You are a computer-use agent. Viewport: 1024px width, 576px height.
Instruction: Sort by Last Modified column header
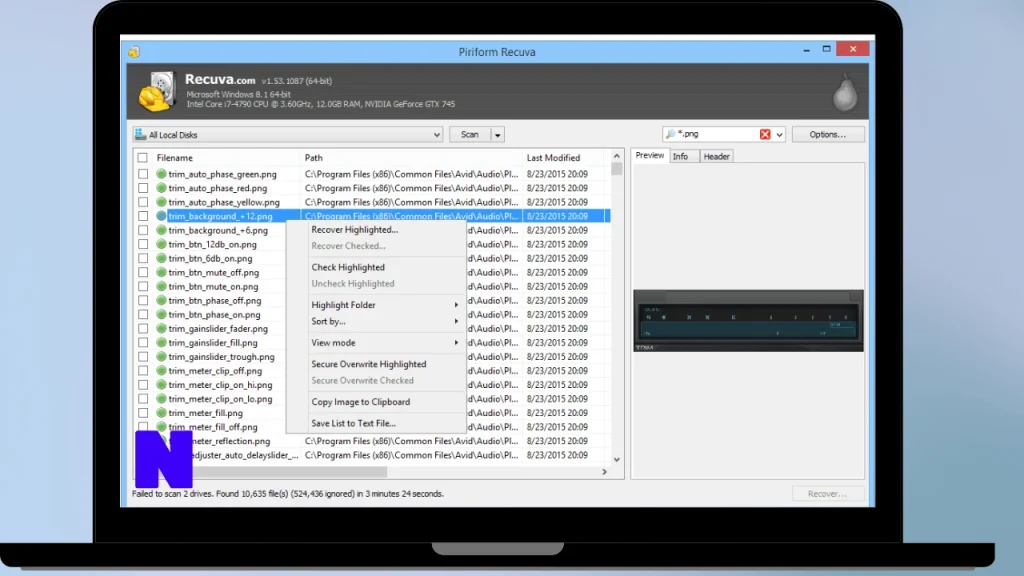coord(553,158)
